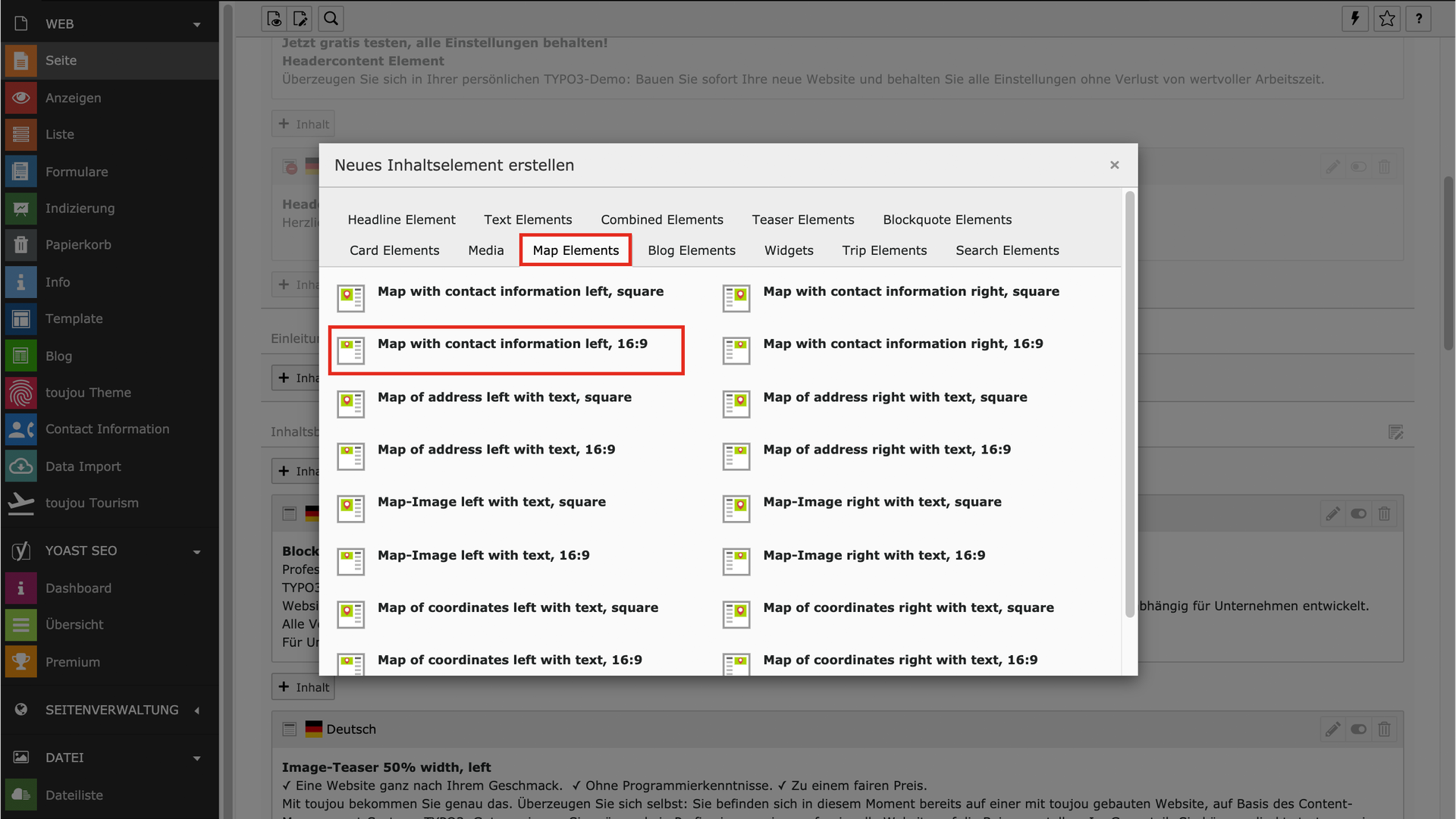Toggle visibility of the Block element
1456x819 pixels.
[1358, 514]
